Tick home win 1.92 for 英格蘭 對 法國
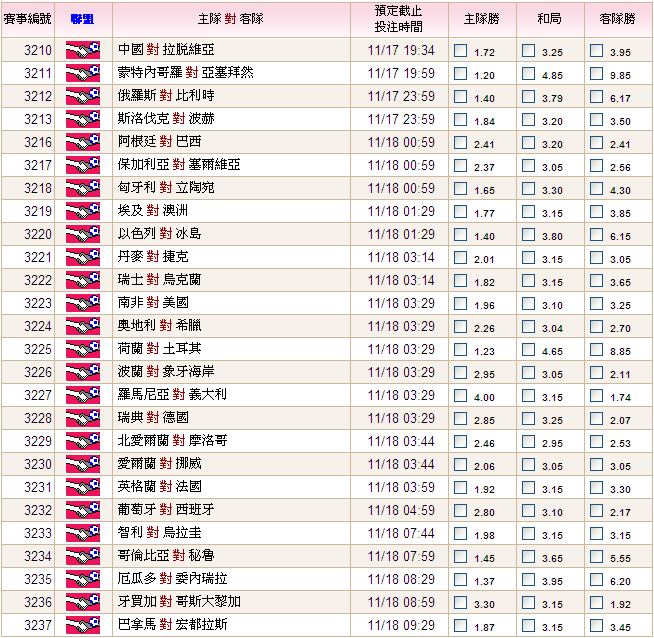The width and height of the screenshot is (654, 638). click(x=460, y=487)
